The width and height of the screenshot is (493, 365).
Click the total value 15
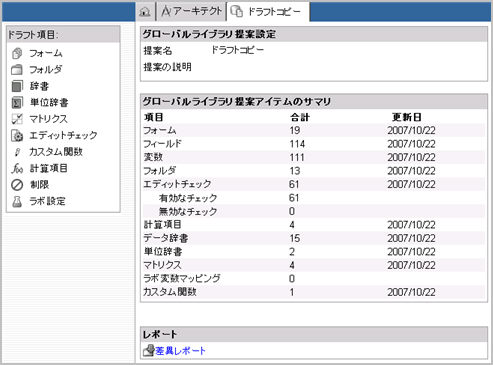click(x=295, y=238)
